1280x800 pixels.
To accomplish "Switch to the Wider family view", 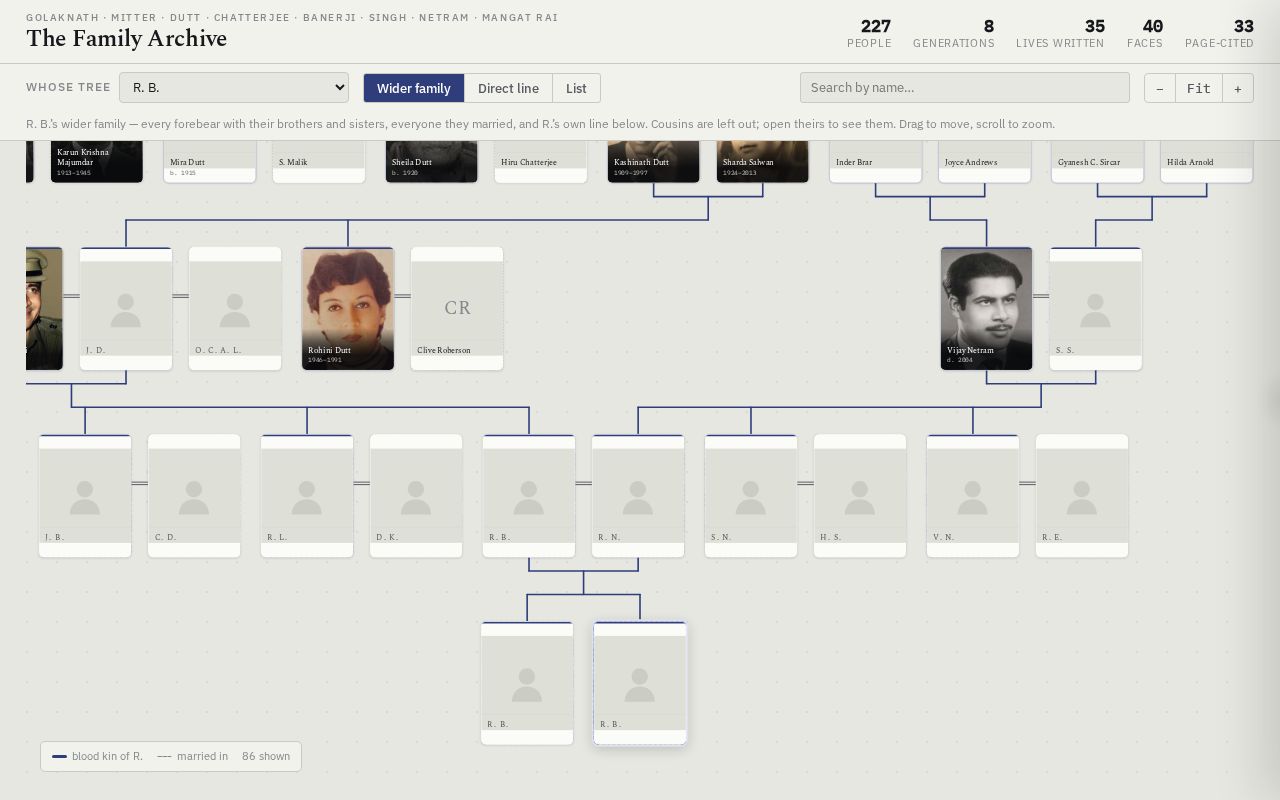I will coord(414,88).
